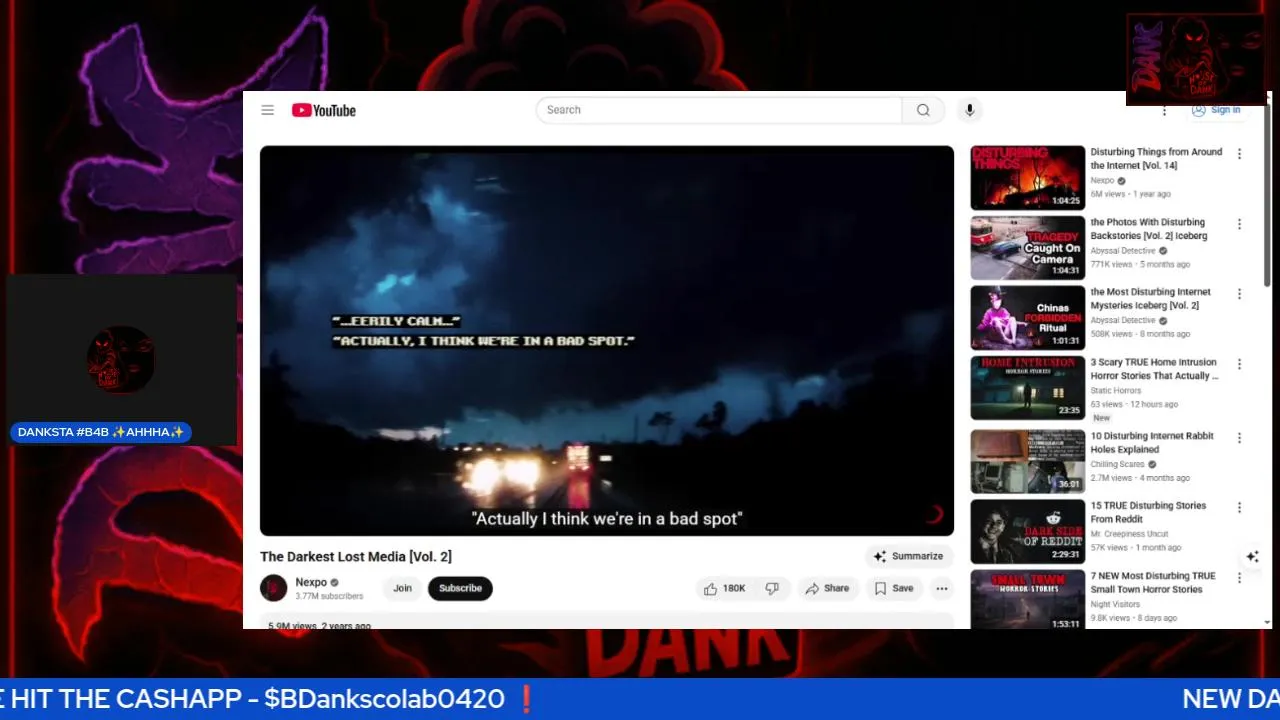Screen dimensions: 1280x720
Task: Open options for 15 TRUE Disturbing Stories
Action: click(x=1239, y=507)
